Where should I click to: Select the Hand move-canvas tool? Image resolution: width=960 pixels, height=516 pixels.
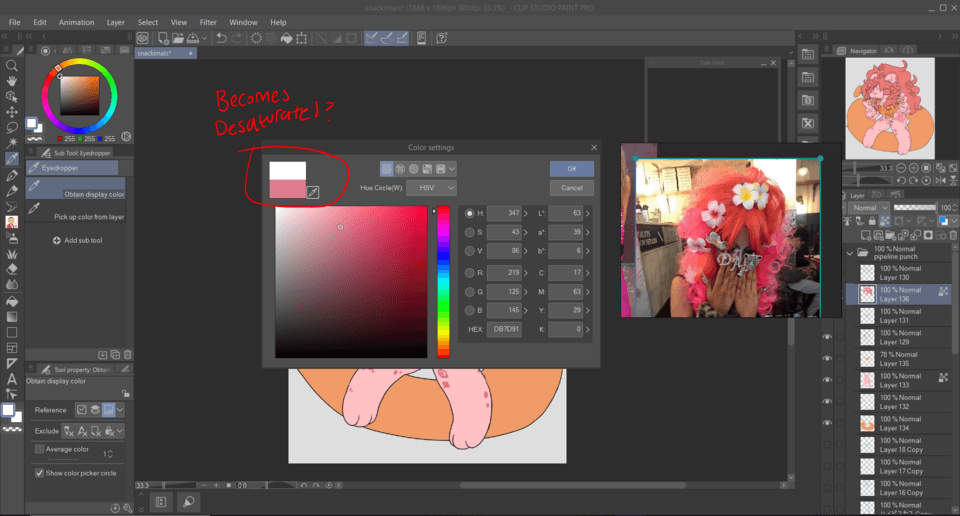click(12, 81)
